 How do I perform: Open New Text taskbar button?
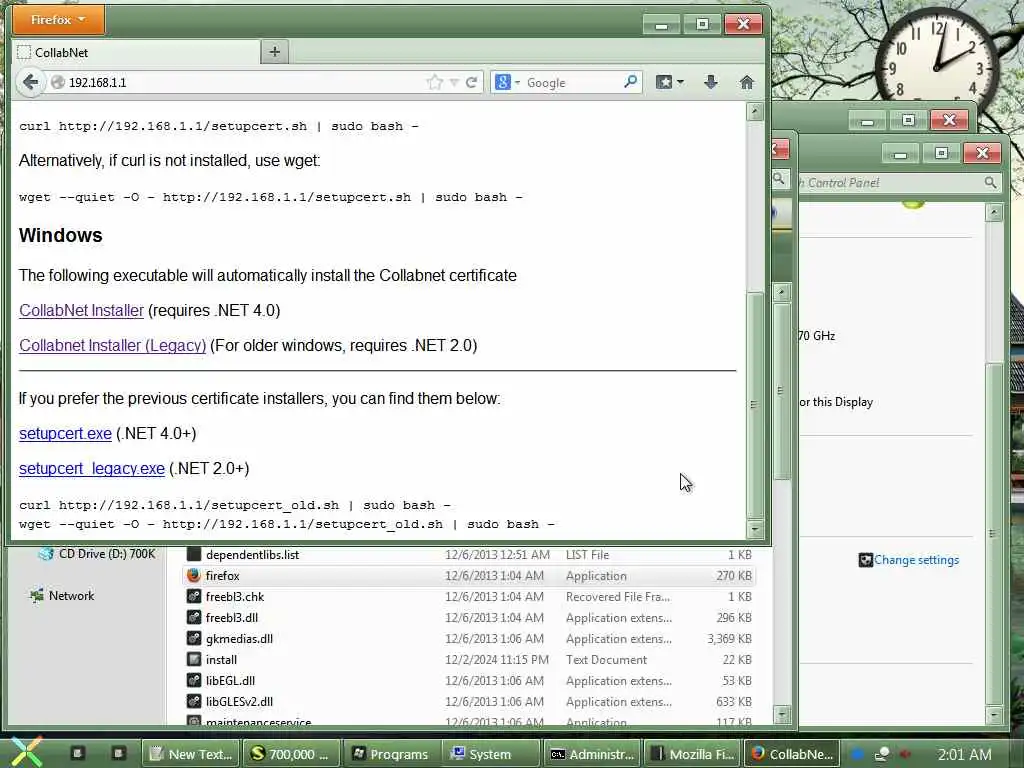click(192, 754)
